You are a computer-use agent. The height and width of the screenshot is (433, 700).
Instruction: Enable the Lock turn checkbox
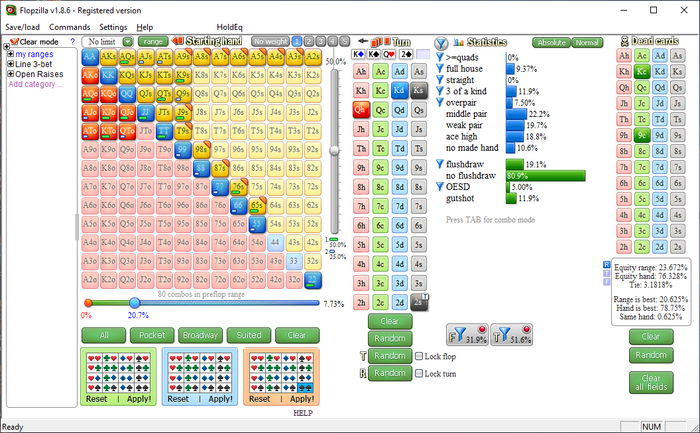(419, 374)
